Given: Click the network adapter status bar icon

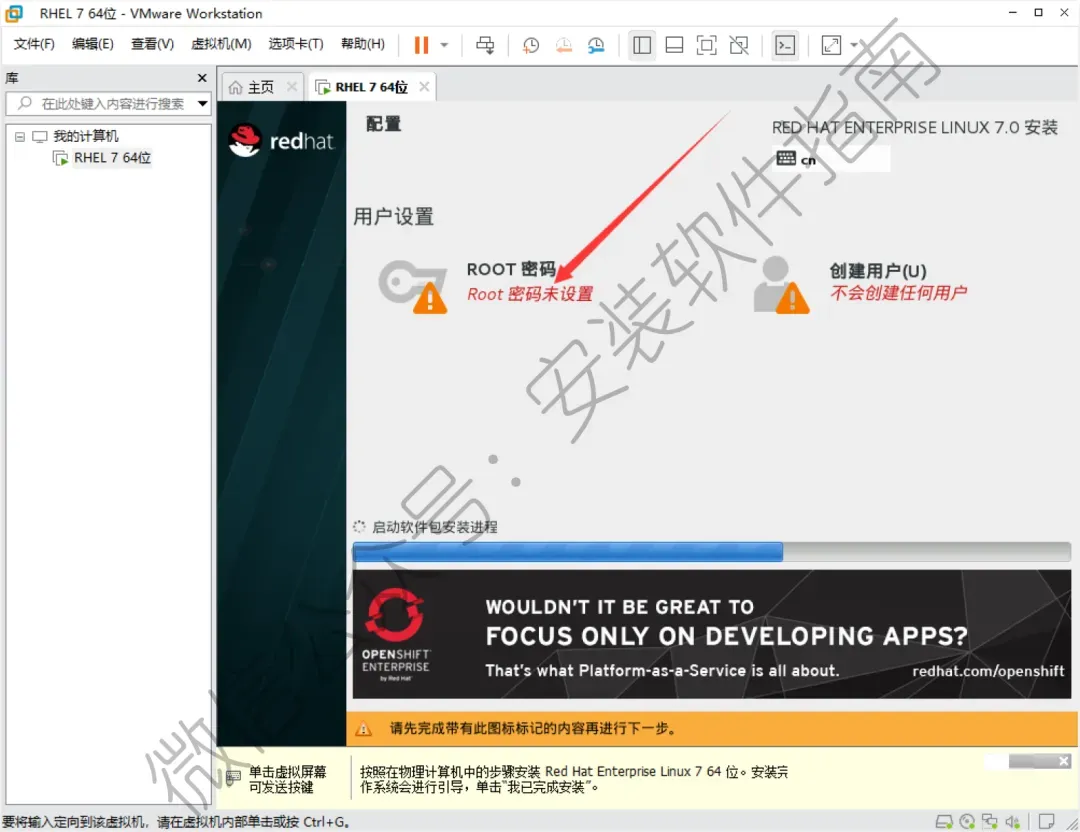Looking at the screenshot, I should 990,822.
